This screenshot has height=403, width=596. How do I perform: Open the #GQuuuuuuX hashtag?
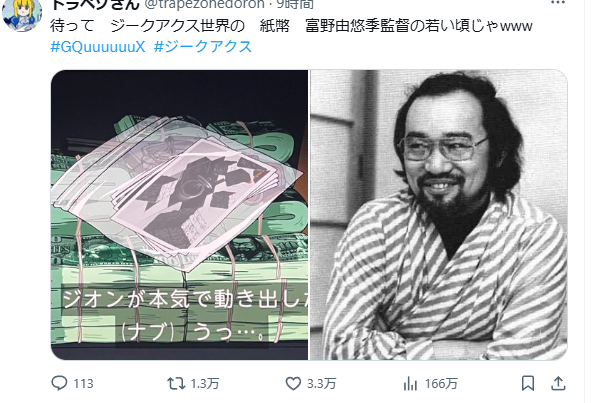pos(98,46)
